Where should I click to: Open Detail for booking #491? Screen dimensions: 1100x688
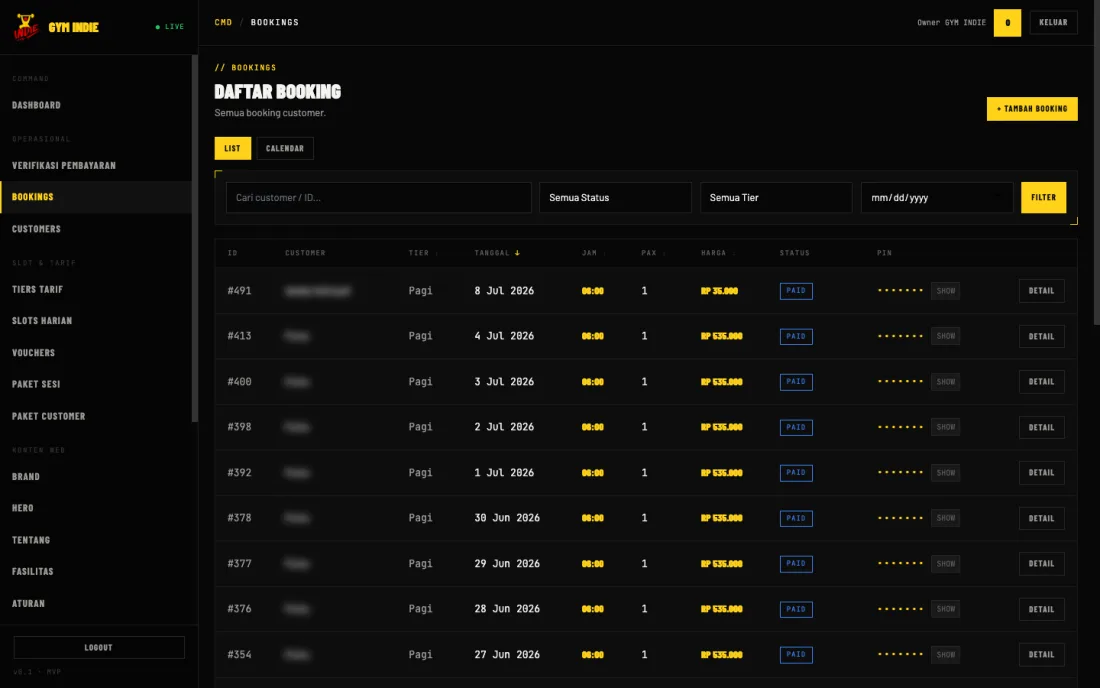tap(1041, 291)
